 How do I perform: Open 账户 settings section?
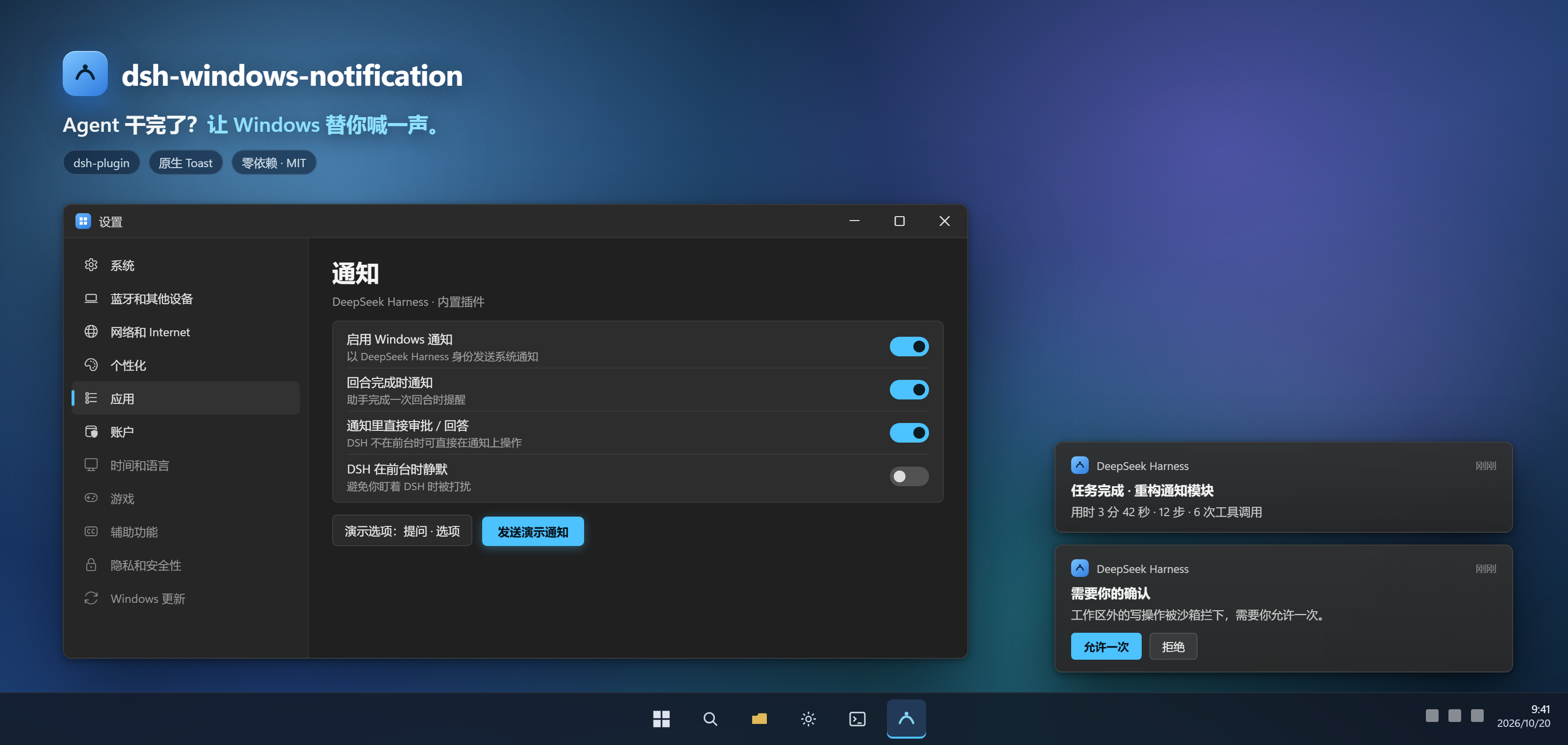click(186, 431)
